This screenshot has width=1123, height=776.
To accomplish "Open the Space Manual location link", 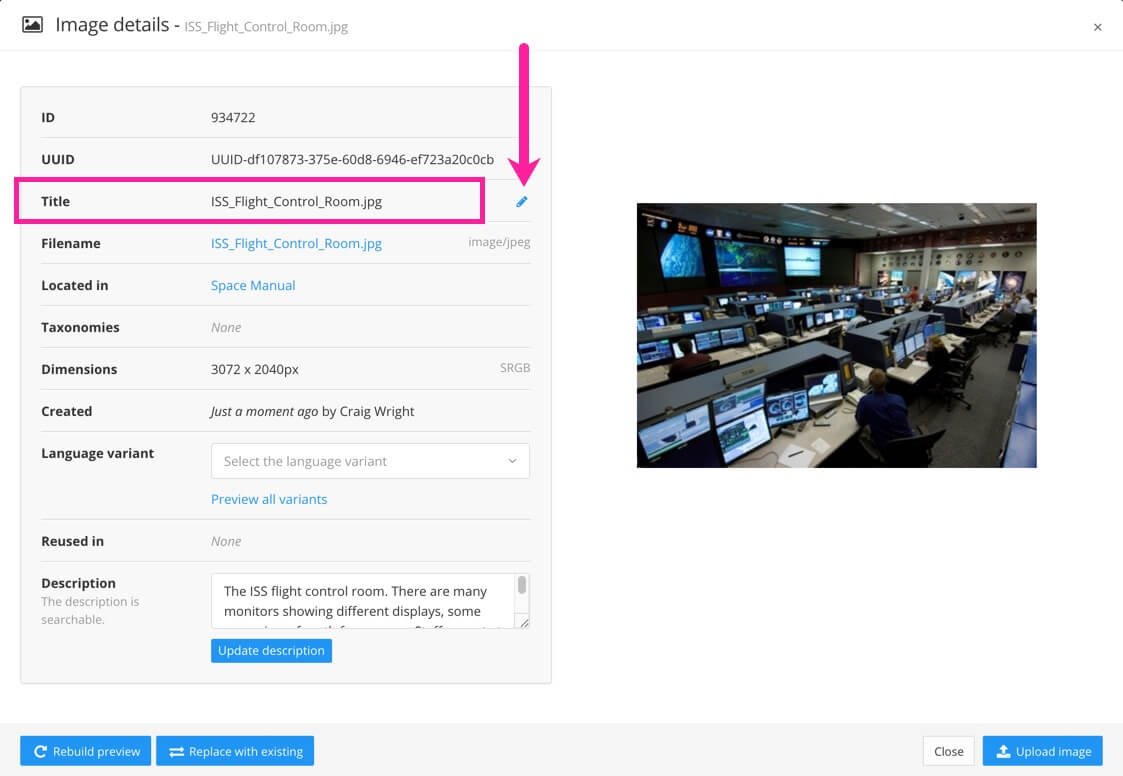I will click(x=253, y=285).
